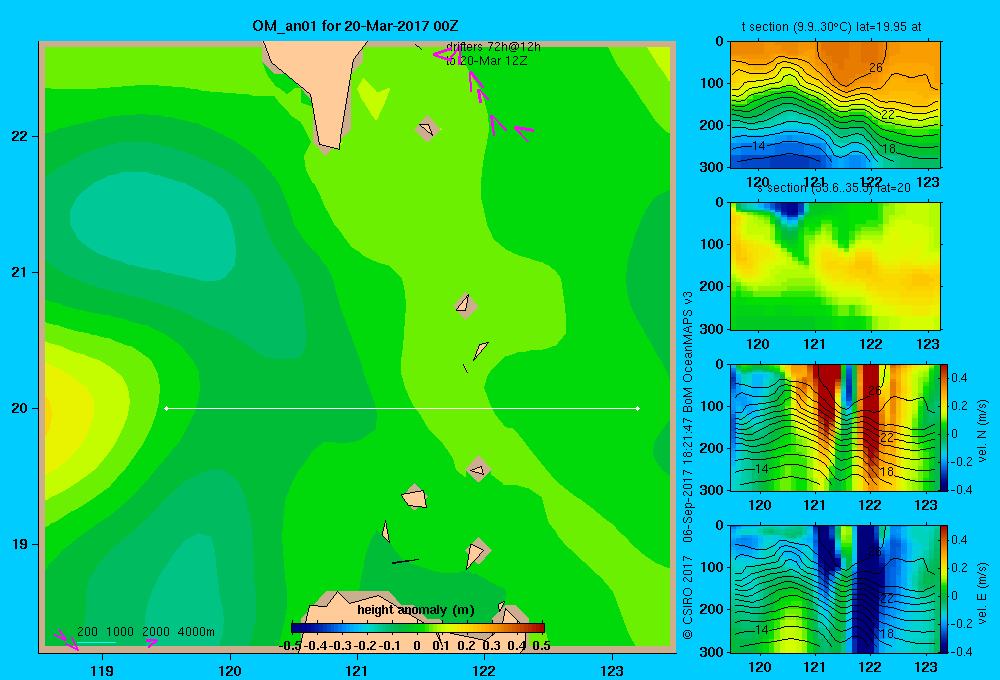
Task: Click longitude tick label 121 on main map
Action: click(x=357, y=670)
